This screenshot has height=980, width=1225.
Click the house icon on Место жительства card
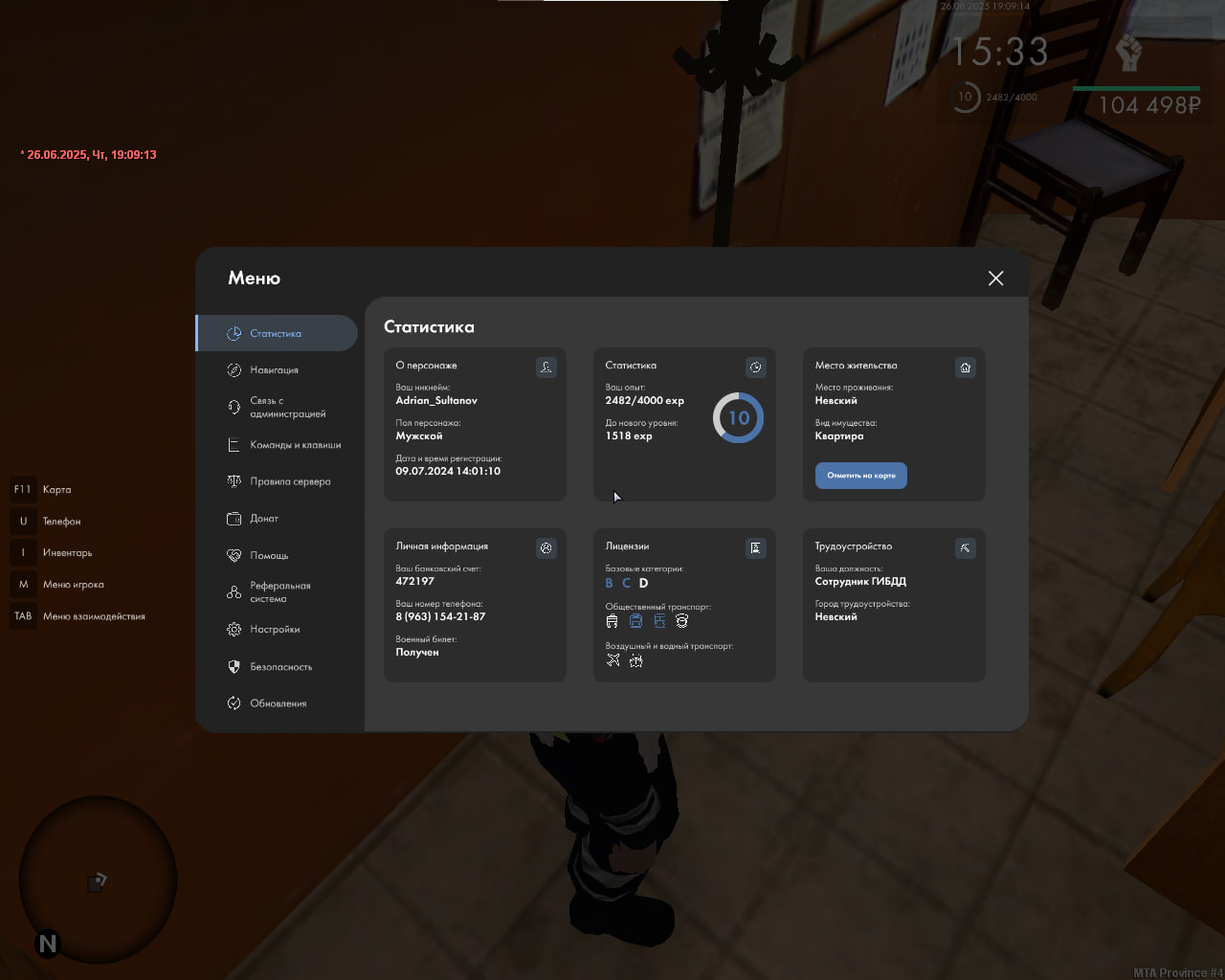point(966,367)
